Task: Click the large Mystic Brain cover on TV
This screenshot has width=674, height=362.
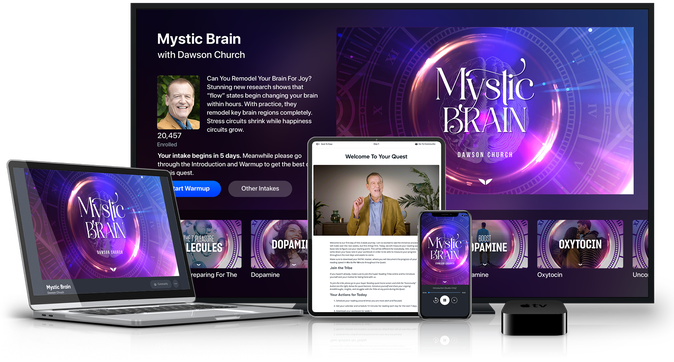Action: tap(485, 110)
